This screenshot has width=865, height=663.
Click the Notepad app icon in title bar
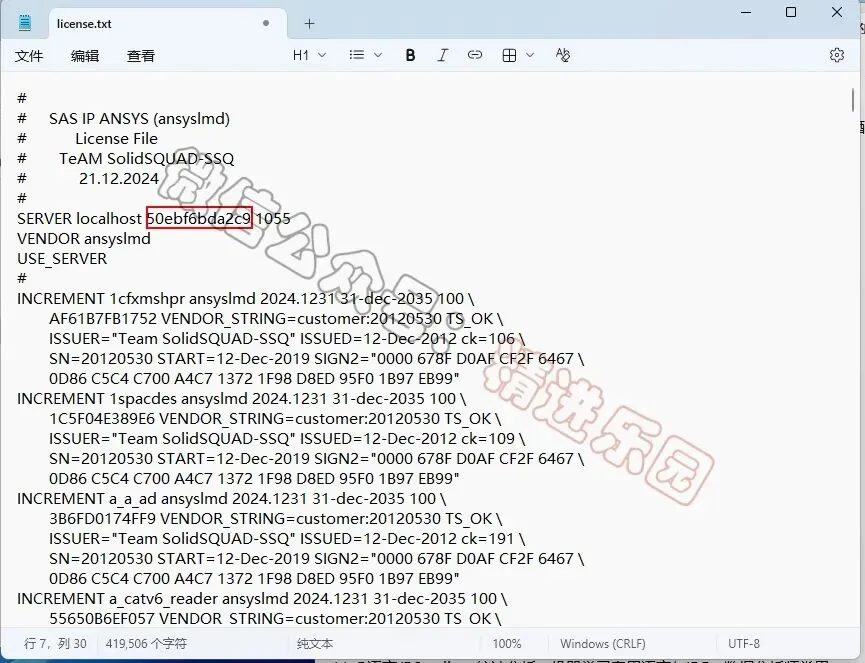25,23
